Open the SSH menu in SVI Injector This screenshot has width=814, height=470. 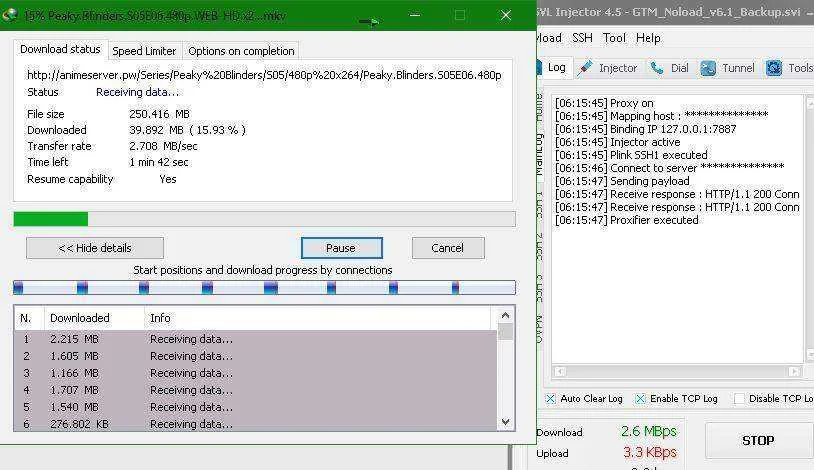click(x=582, y=38)
